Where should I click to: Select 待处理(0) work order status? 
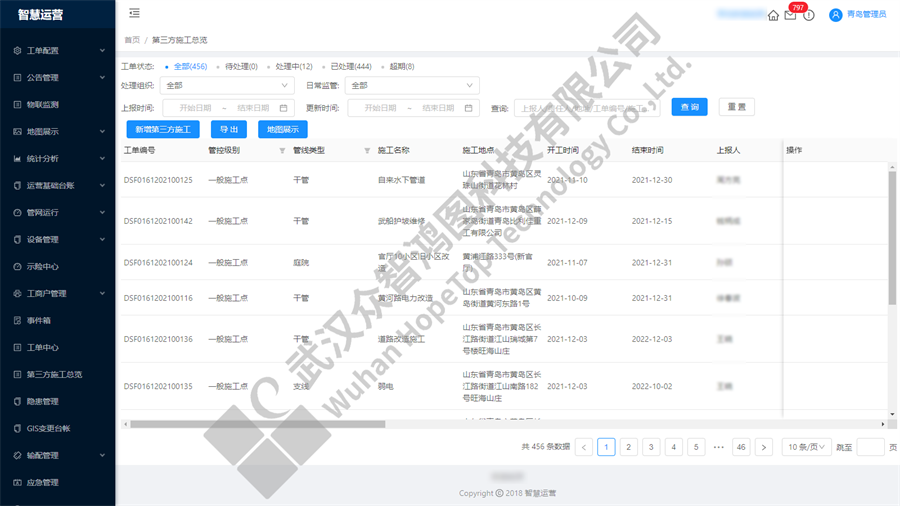point(241,67)
